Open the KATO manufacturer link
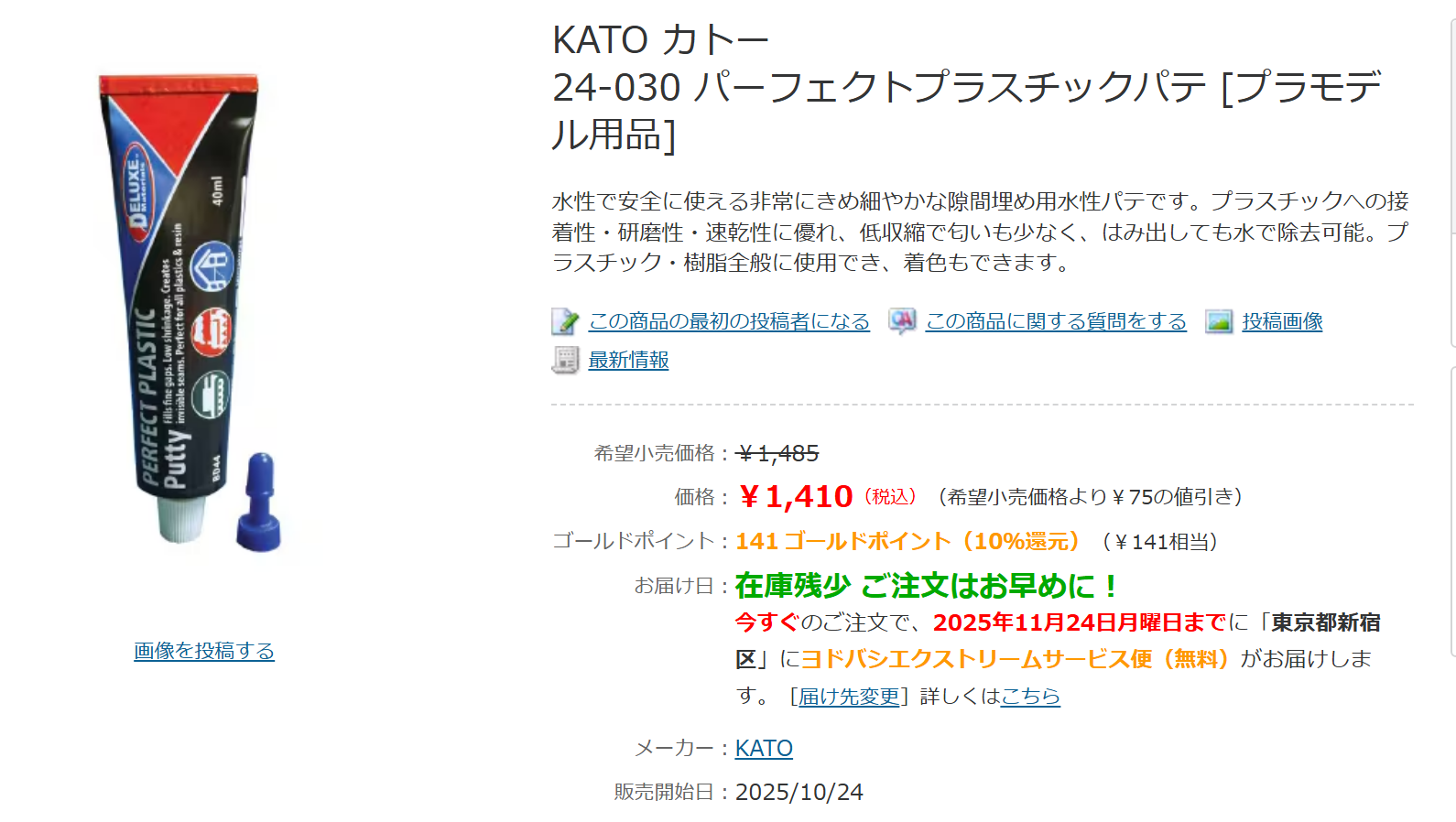 click(x=764, y=749)
